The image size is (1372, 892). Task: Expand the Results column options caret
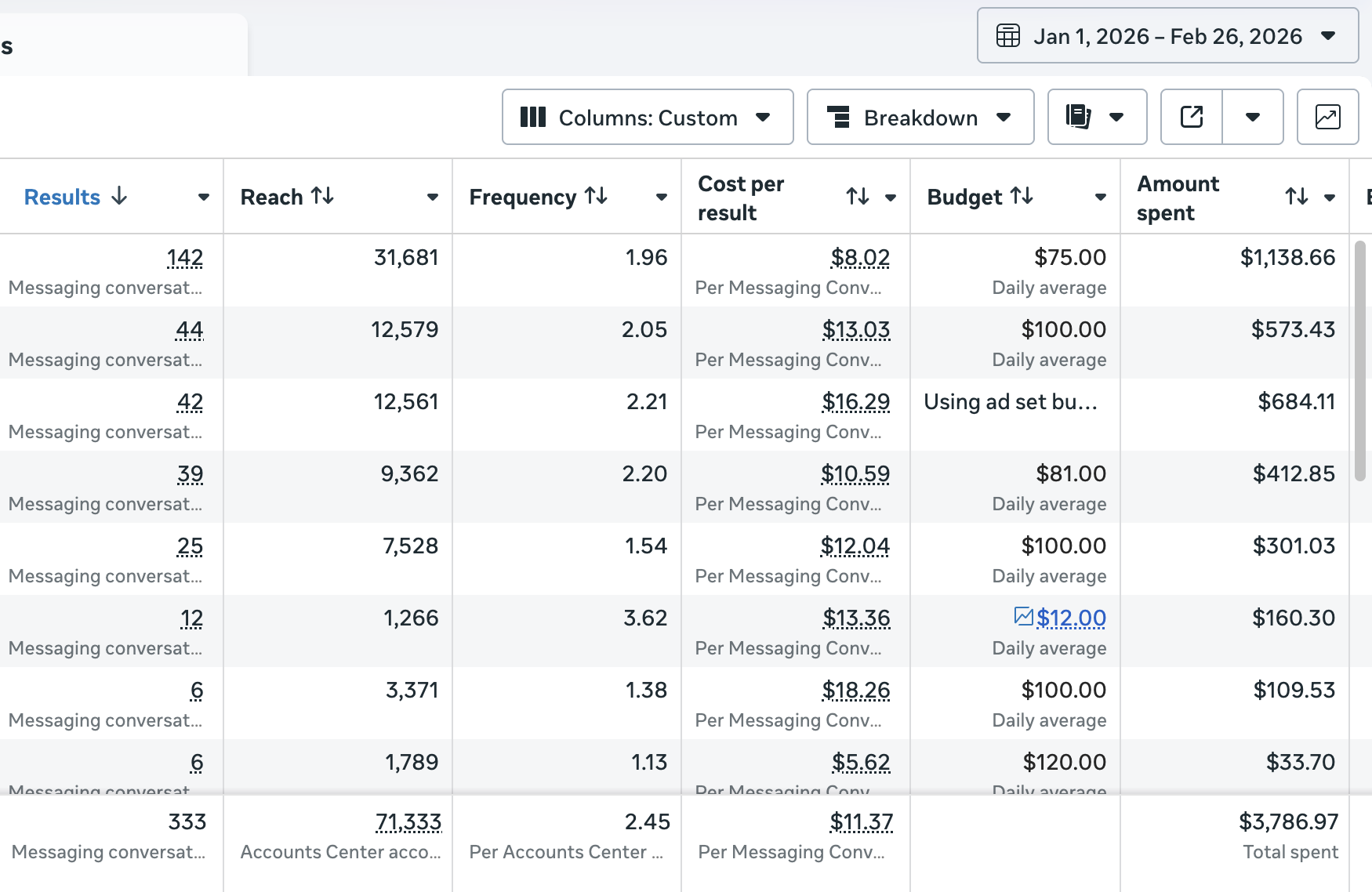point(204,198)
